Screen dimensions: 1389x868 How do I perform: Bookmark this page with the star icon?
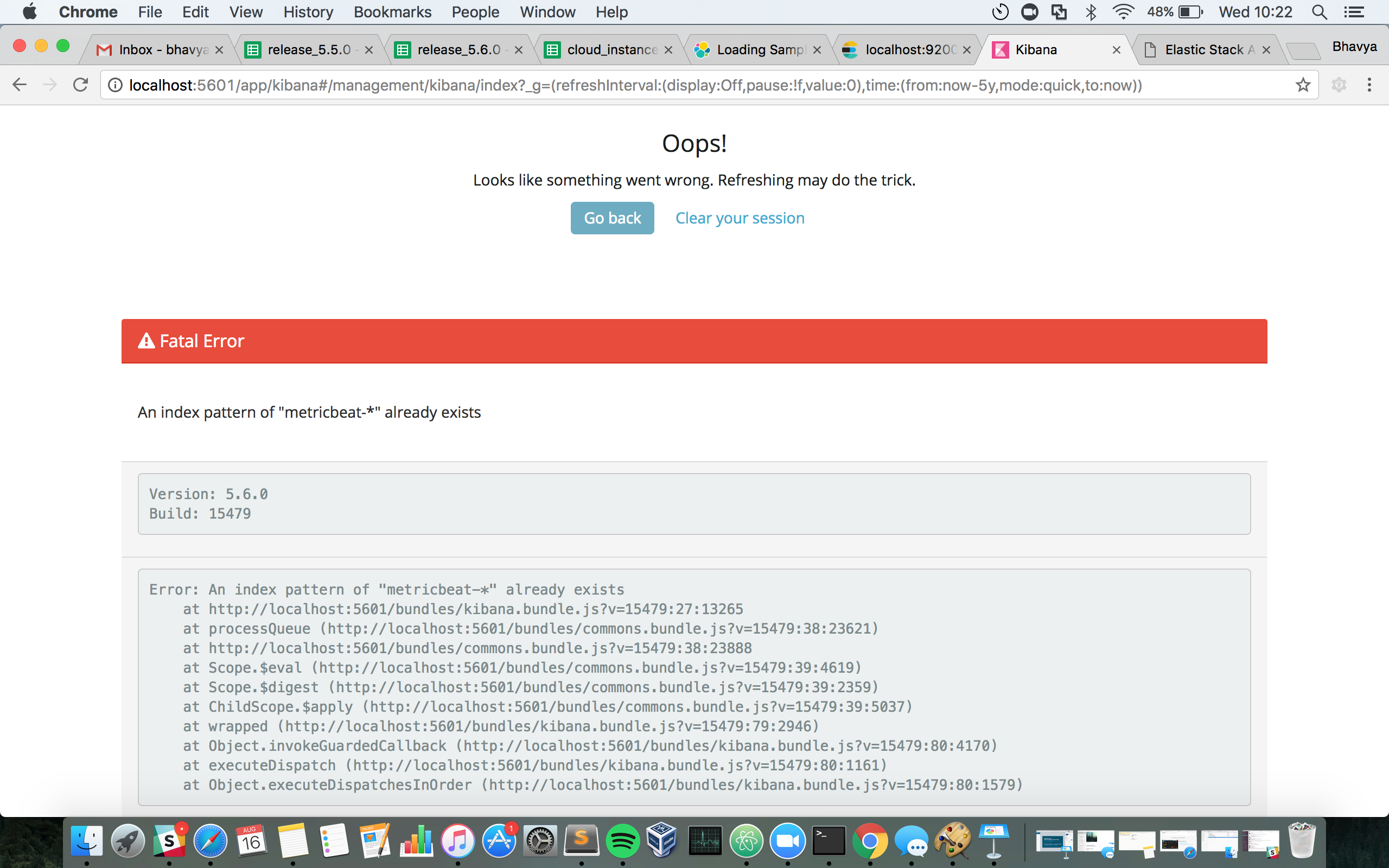[1302, 85]
